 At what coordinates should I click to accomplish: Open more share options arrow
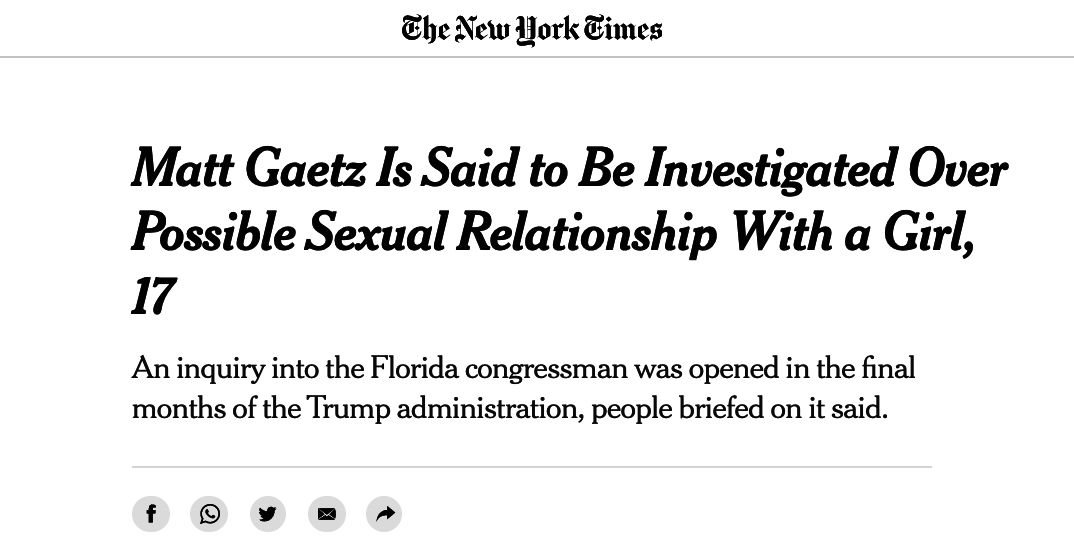click(x=385, y=514)
